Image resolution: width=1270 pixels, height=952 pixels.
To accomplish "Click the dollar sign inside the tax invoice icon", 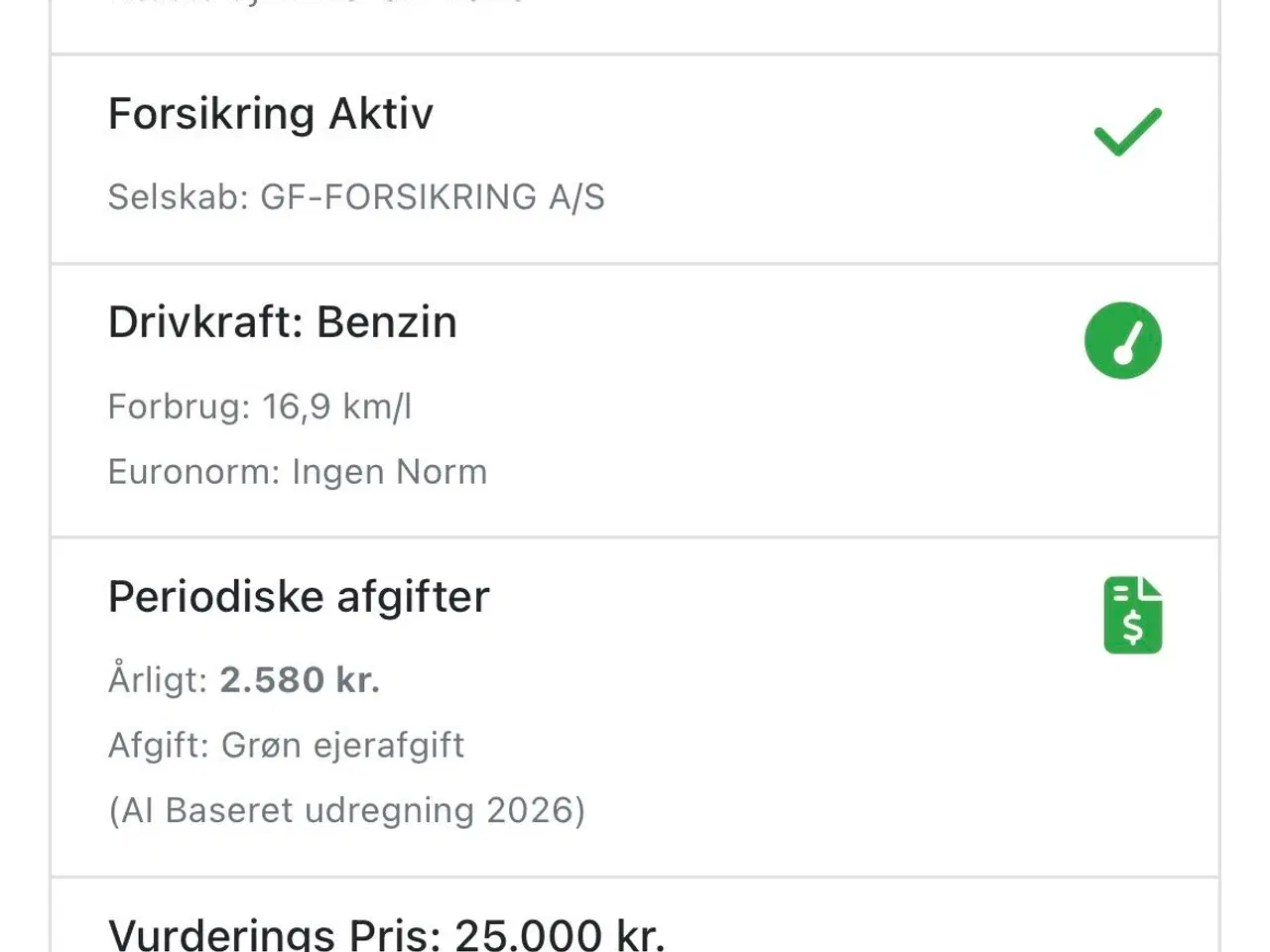I will [x=1134, y=627].
